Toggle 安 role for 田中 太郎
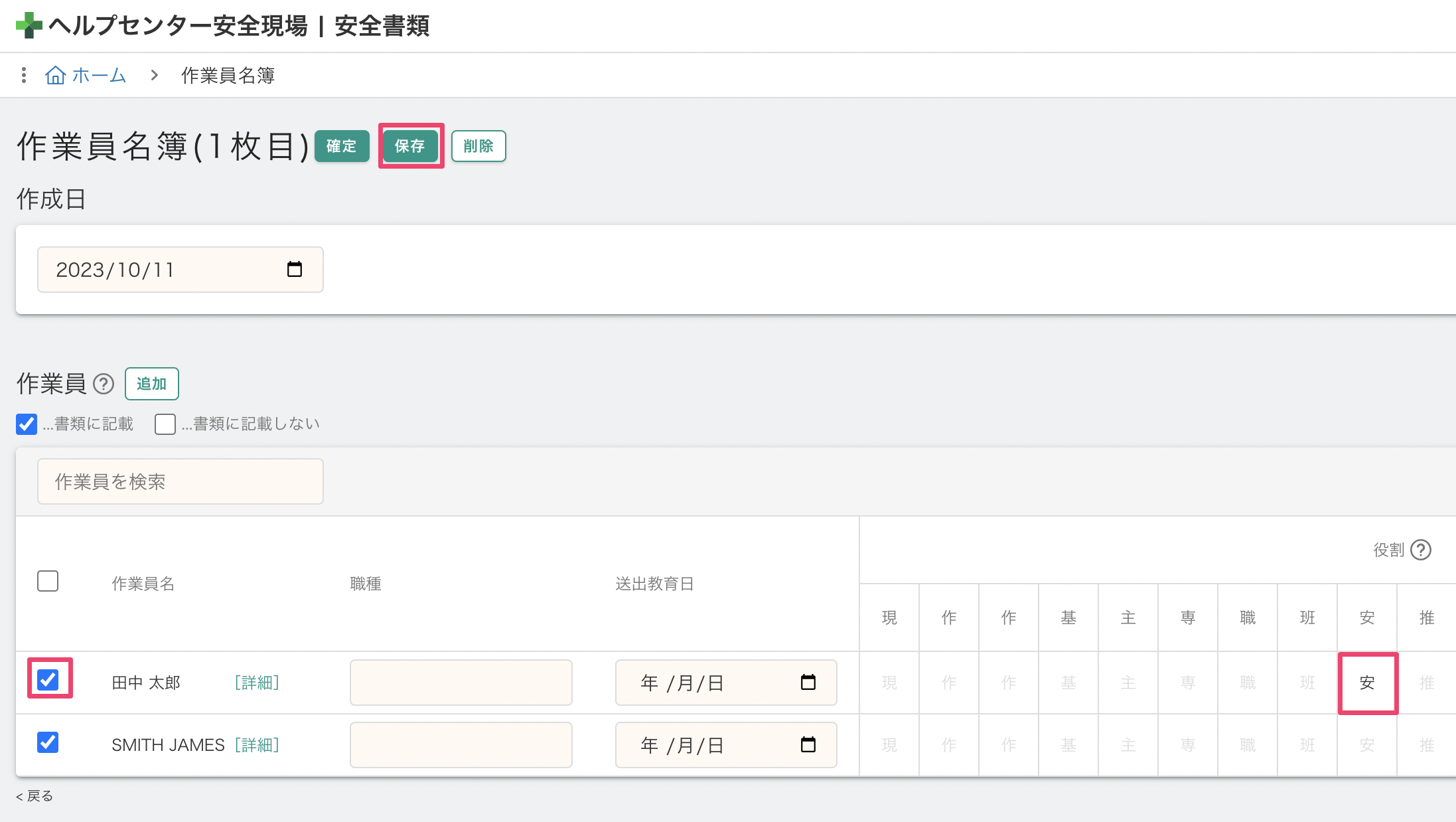Image resolution: width=1456 pixels, height=822 pixels. click(x=1367, y=683)
